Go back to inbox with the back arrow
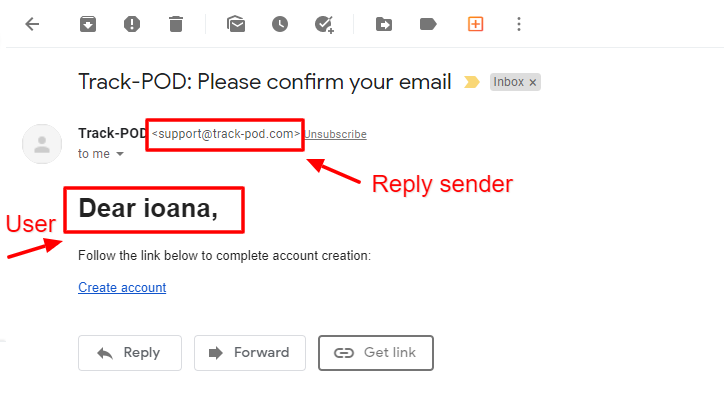Screen dimensions: 724x400 [32, 24]
